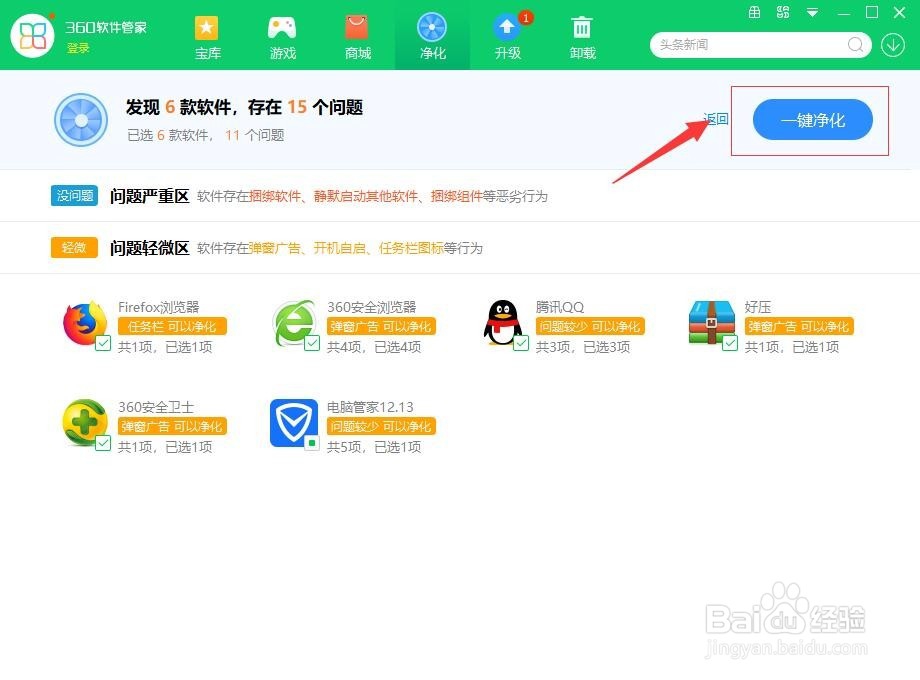Click the blue circular scan progress indicator
The width and height of the screenshot is (920, 680).
point(80,120)
